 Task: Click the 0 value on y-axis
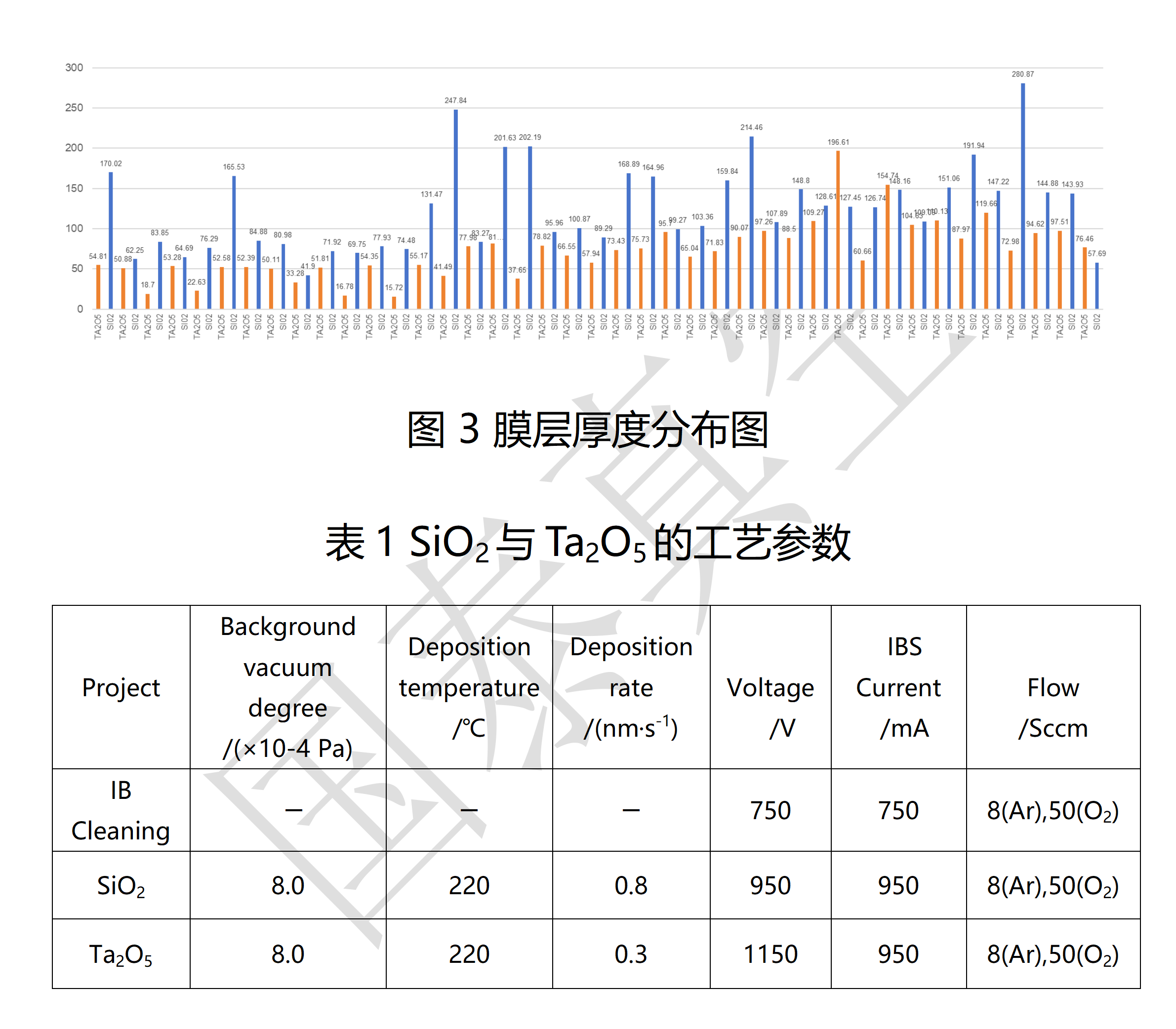pyautogui.click(x=80, y=309)
